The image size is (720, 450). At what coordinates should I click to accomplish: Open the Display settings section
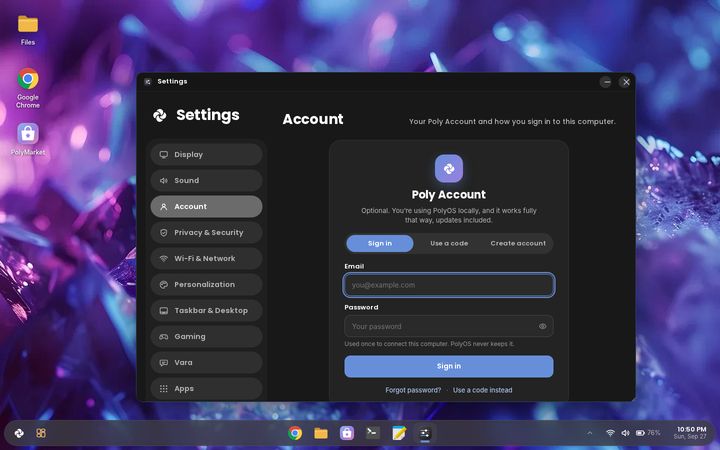(x=206, y=155)
